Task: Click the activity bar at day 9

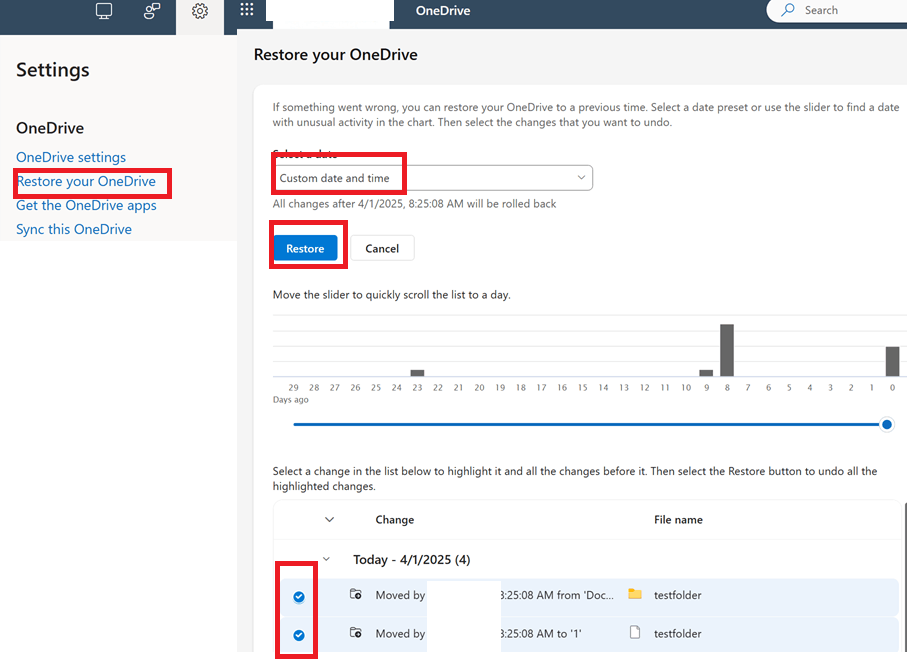Action: 706,373
